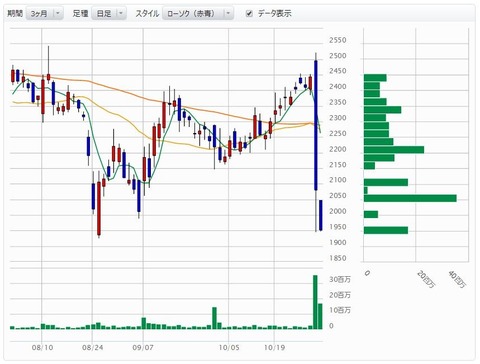The image size is (480, 364).
Task: Click the 08/10 date label
Action: pyautogui.click(x=42, y=348)
